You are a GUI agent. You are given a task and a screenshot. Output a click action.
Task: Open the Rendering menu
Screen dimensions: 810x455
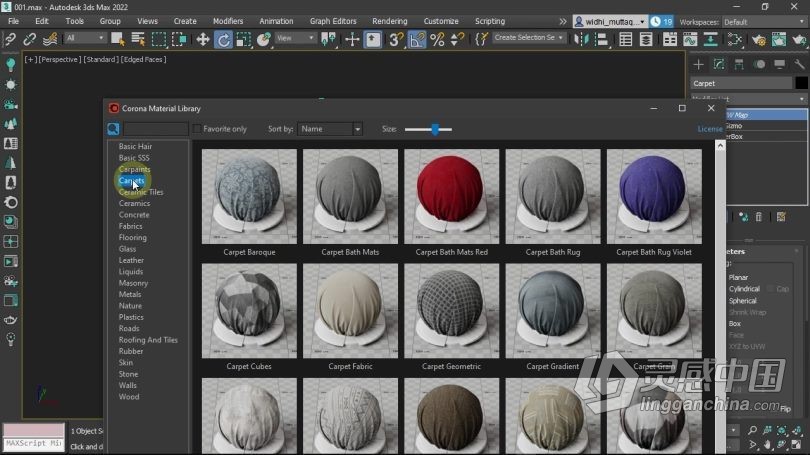390,21
